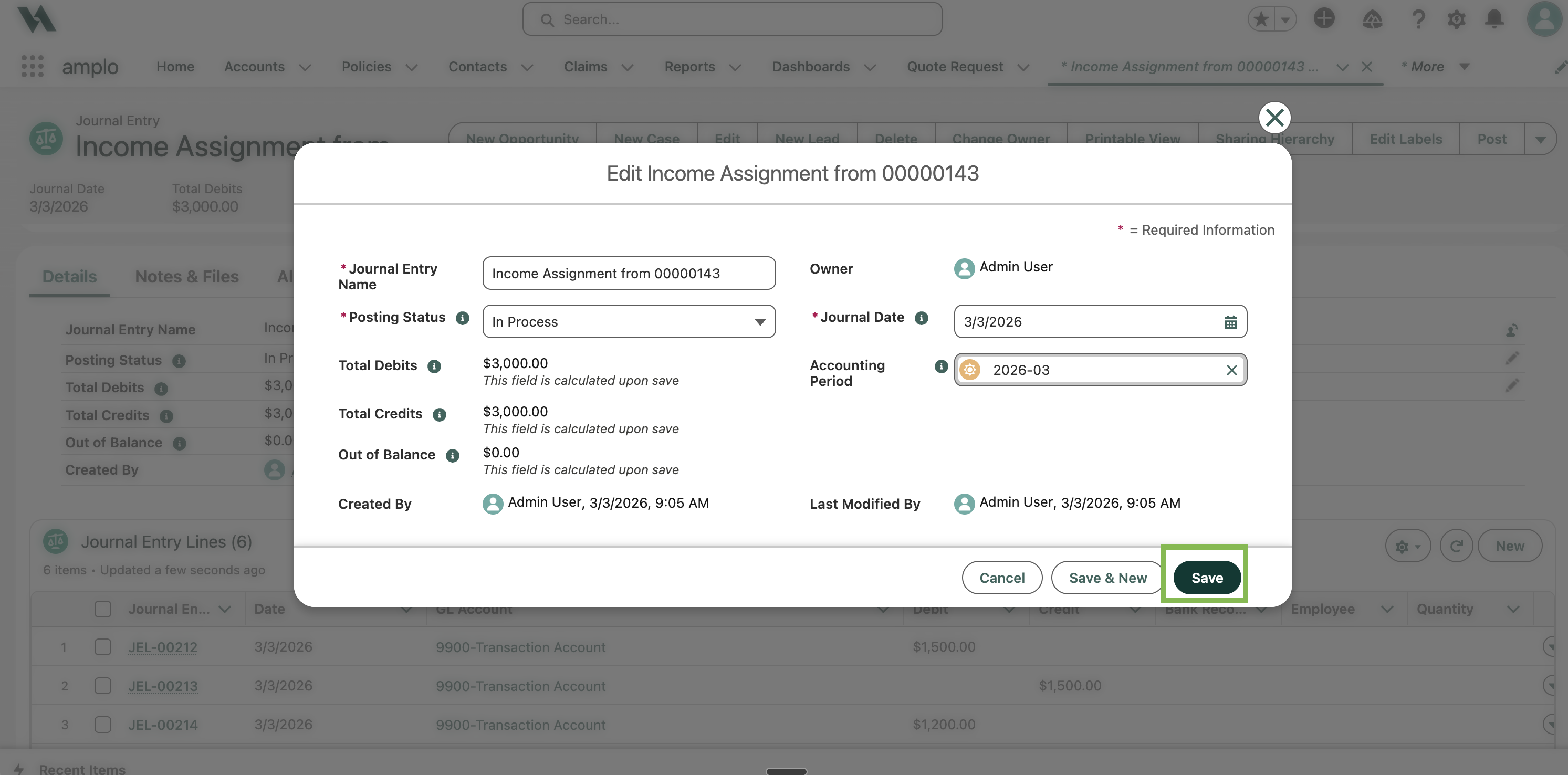Click the Journal Date input field
Image resolution: width=1568 pixels, height=775 pixels.
pos(1101,321)
